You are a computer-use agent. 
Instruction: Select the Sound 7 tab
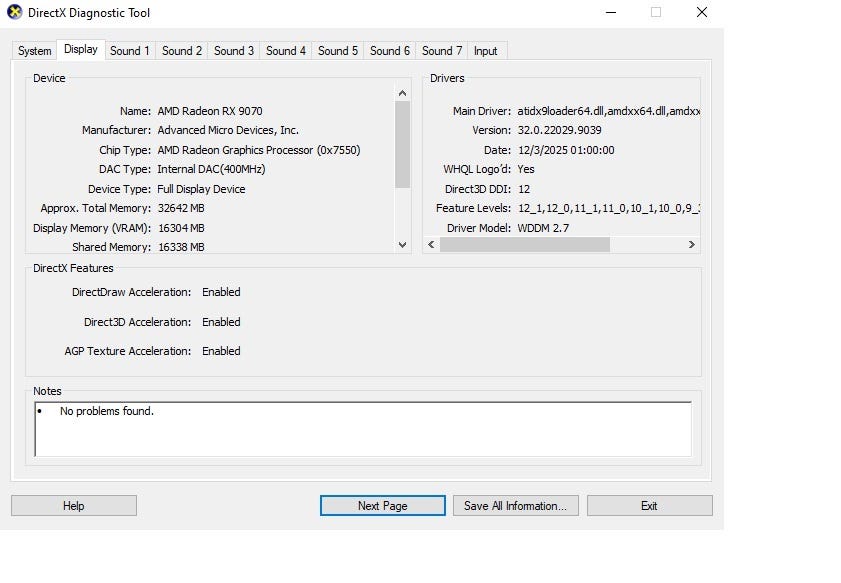(442, 51)
